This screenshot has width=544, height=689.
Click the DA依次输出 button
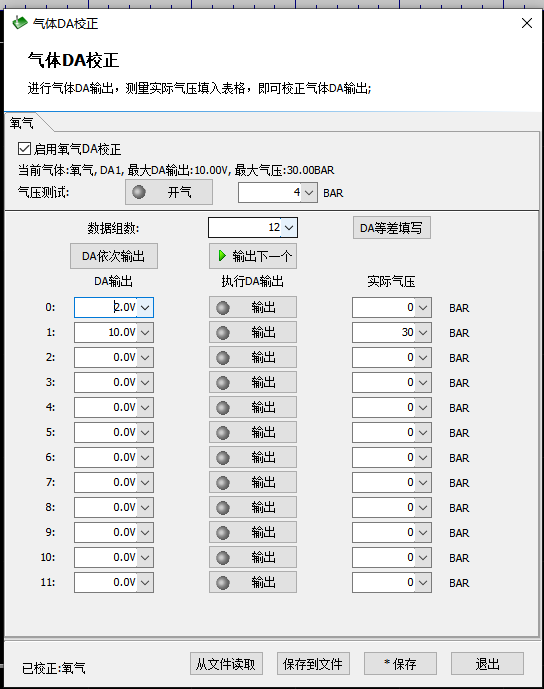(x=114, y=256)
